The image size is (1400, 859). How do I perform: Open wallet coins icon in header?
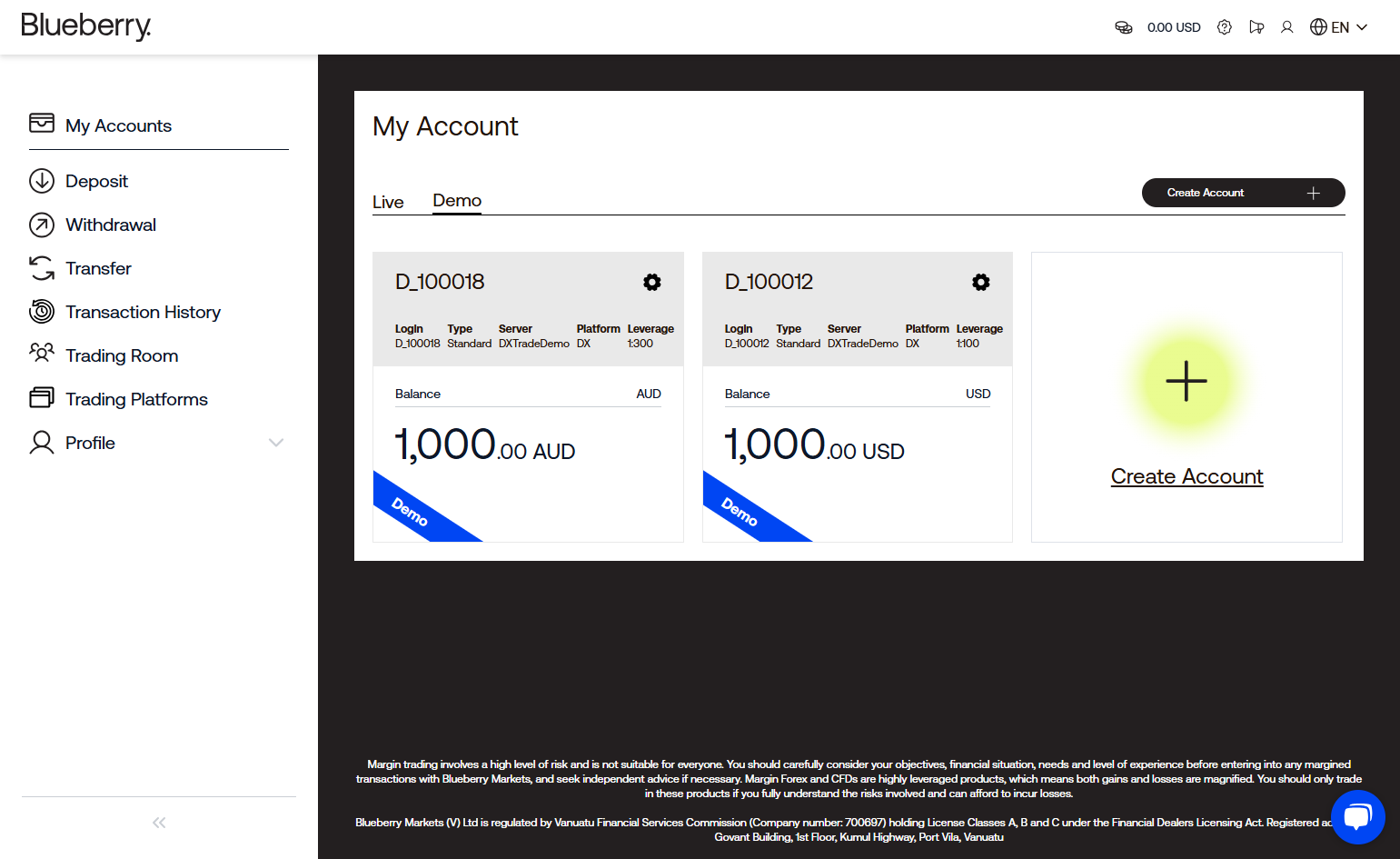point(1124,27)
